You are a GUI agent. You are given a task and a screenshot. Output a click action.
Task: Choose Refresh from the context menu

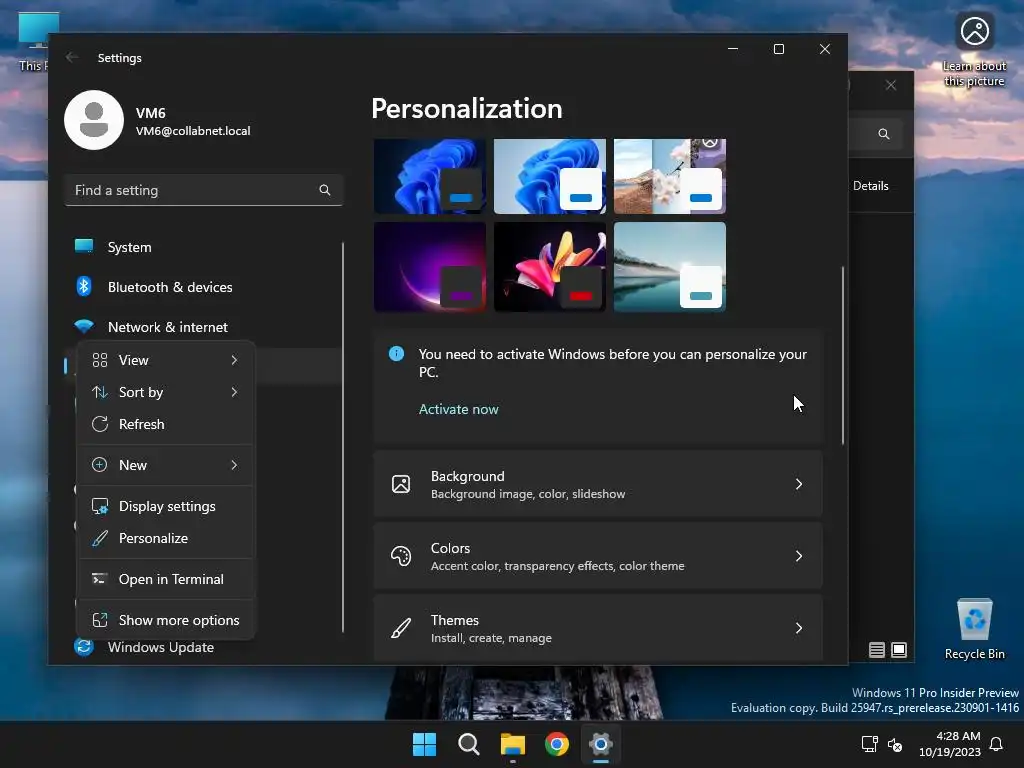coord(166,424)
